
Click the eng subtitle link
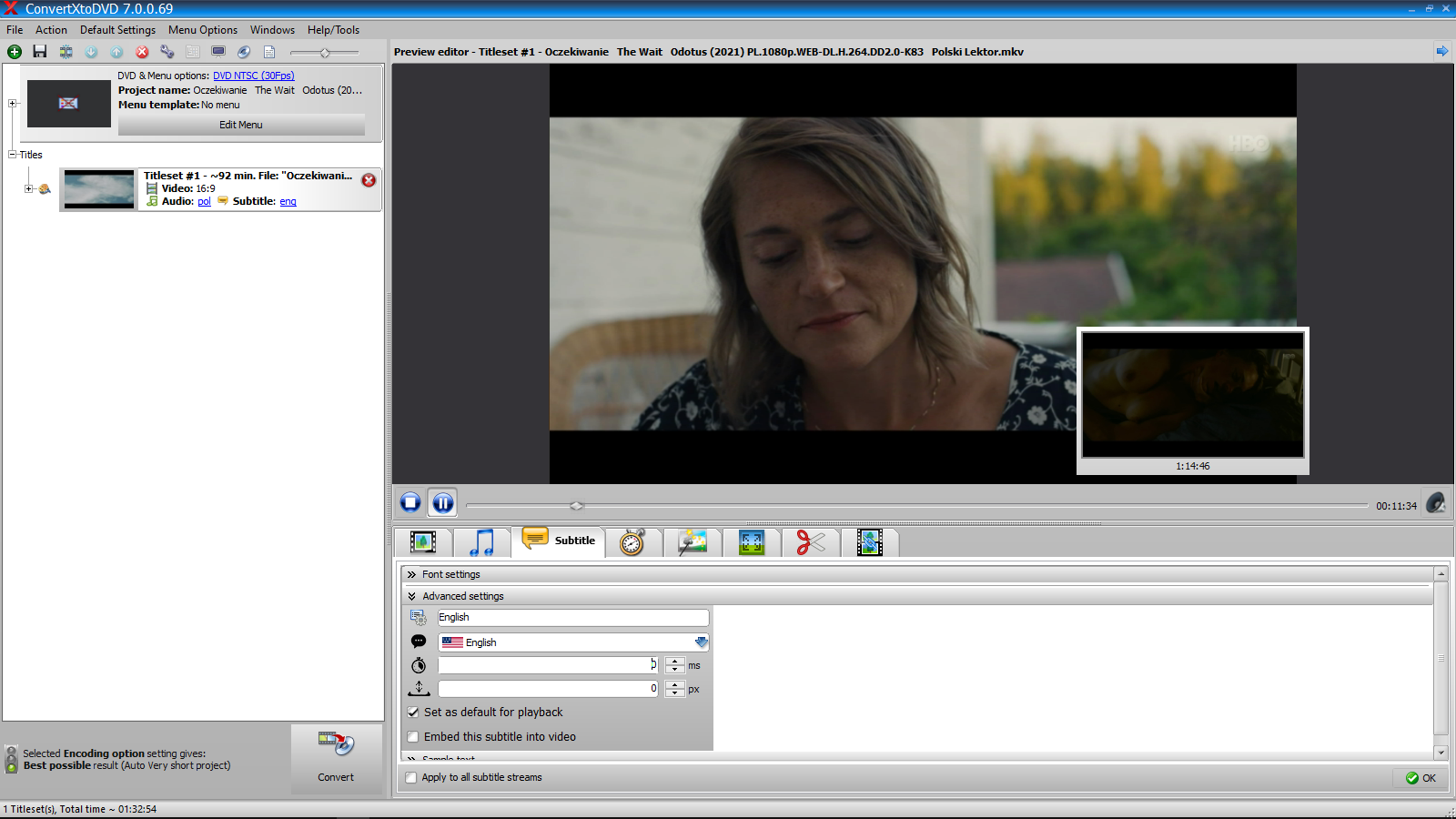click(288, 201)
